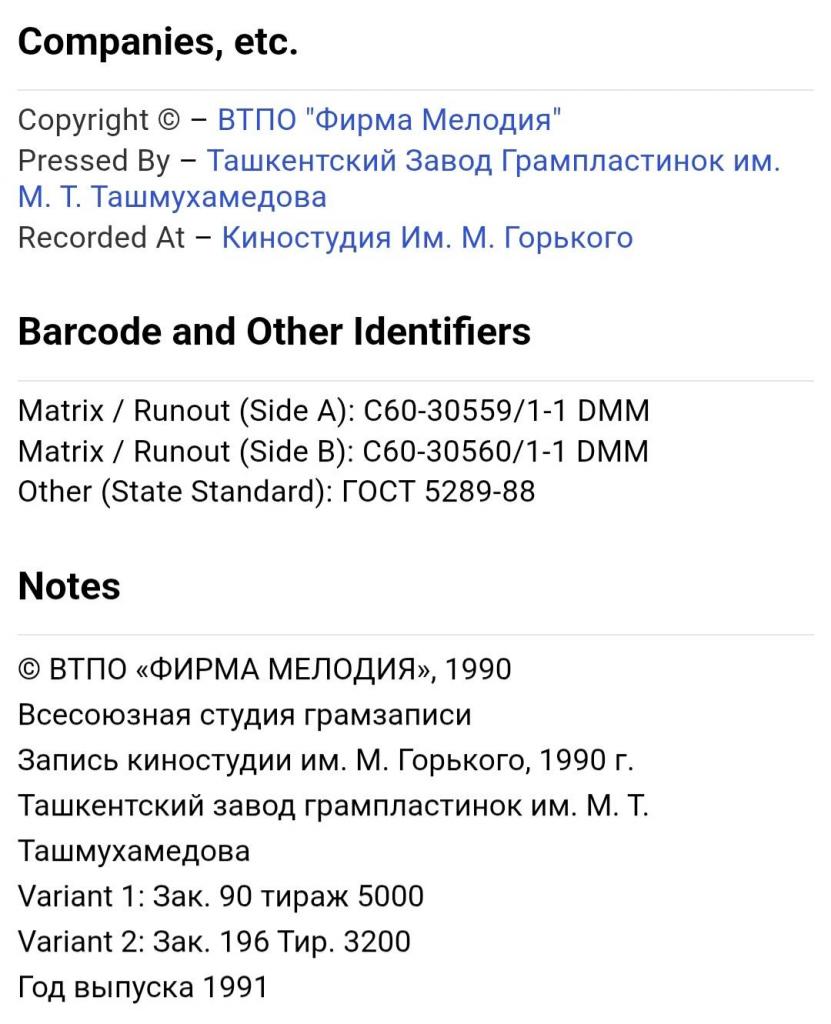Click the "Ташкентский завод грампластинок им. М. Т." note line

(x=333, y=805)
